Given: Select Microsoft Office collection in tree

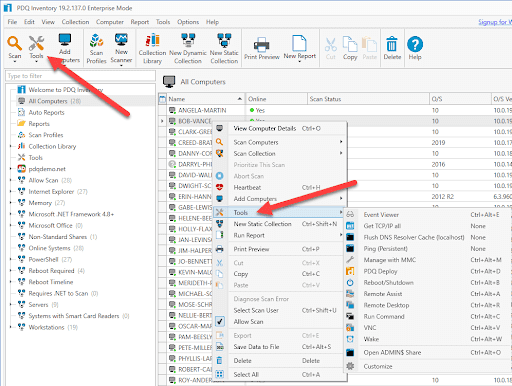Looking at the screenshot, I should pyautogui.click(x=50, y=225).
